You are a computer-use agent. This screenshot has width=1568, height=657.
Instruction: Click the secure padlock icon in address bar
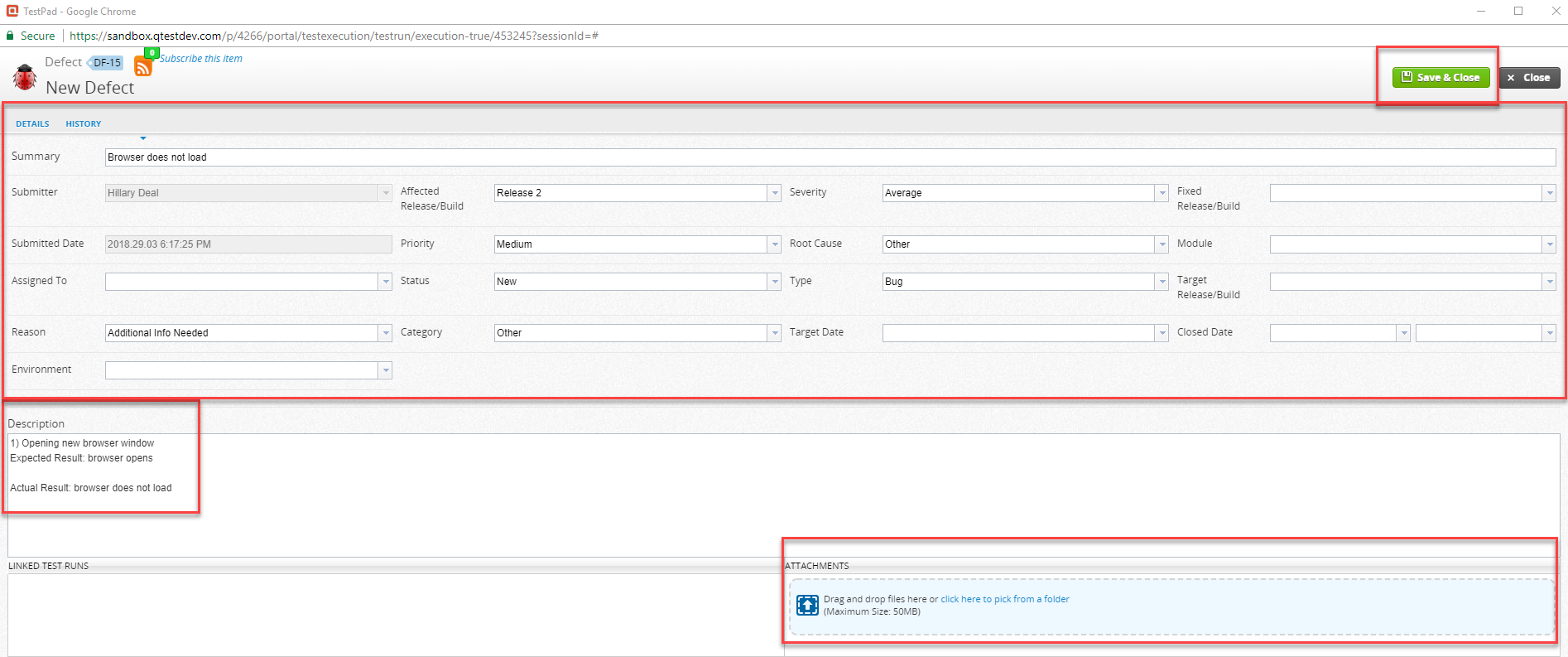[x=10, y=36]
